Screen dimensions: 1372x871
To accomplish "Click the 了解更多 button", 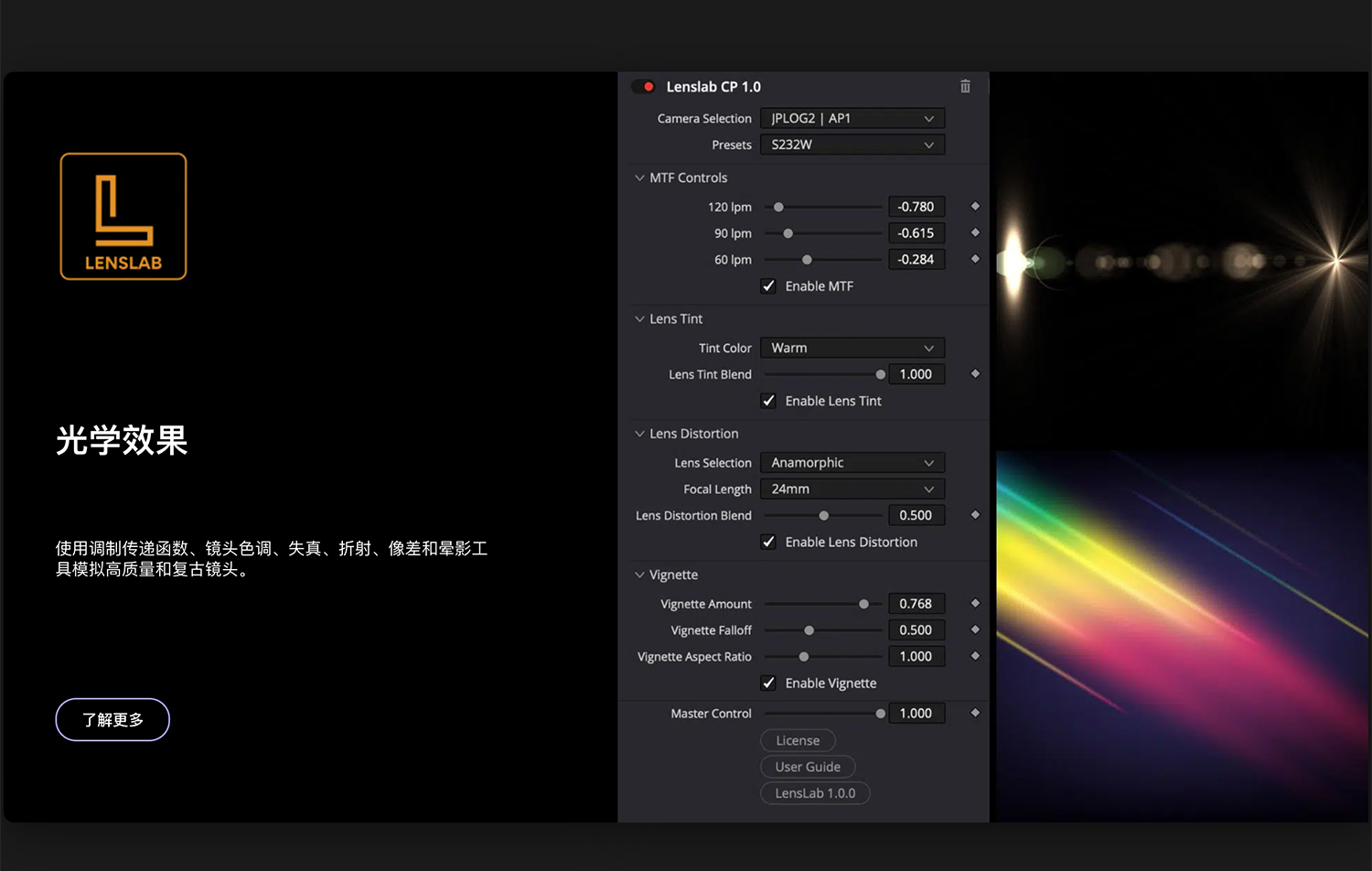I will click(112, 719).
